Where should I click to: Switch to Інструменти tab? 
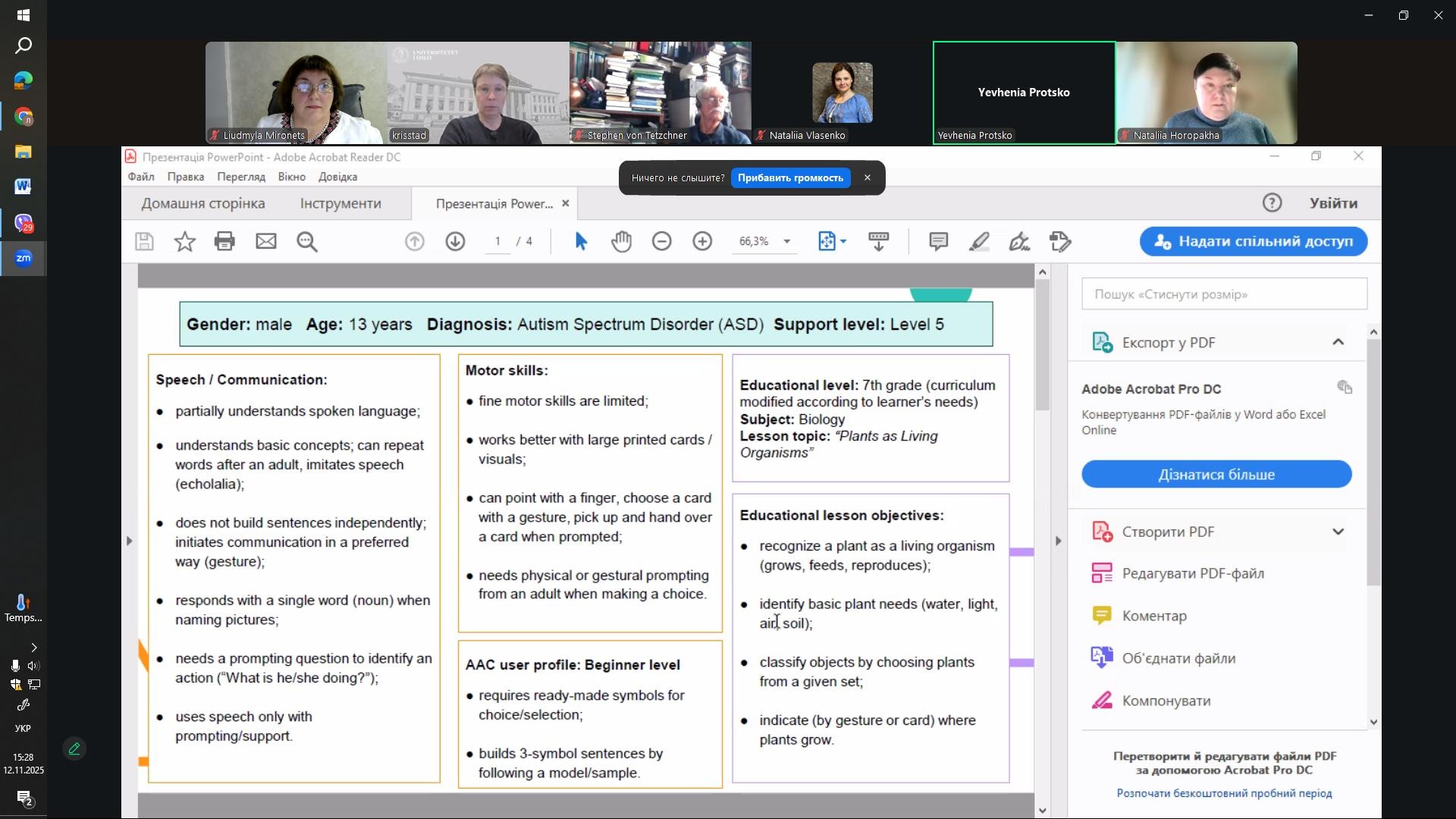tap(340, 203)
